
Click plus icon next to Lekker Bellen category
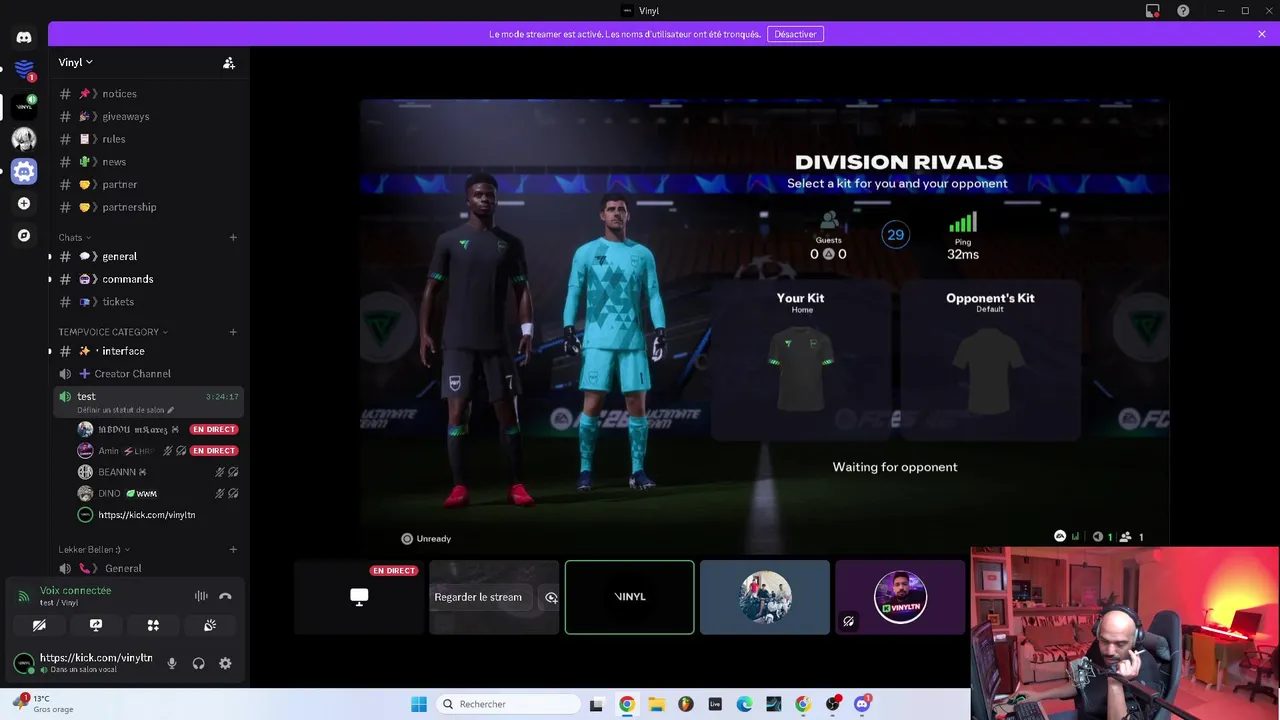point(233,549)
